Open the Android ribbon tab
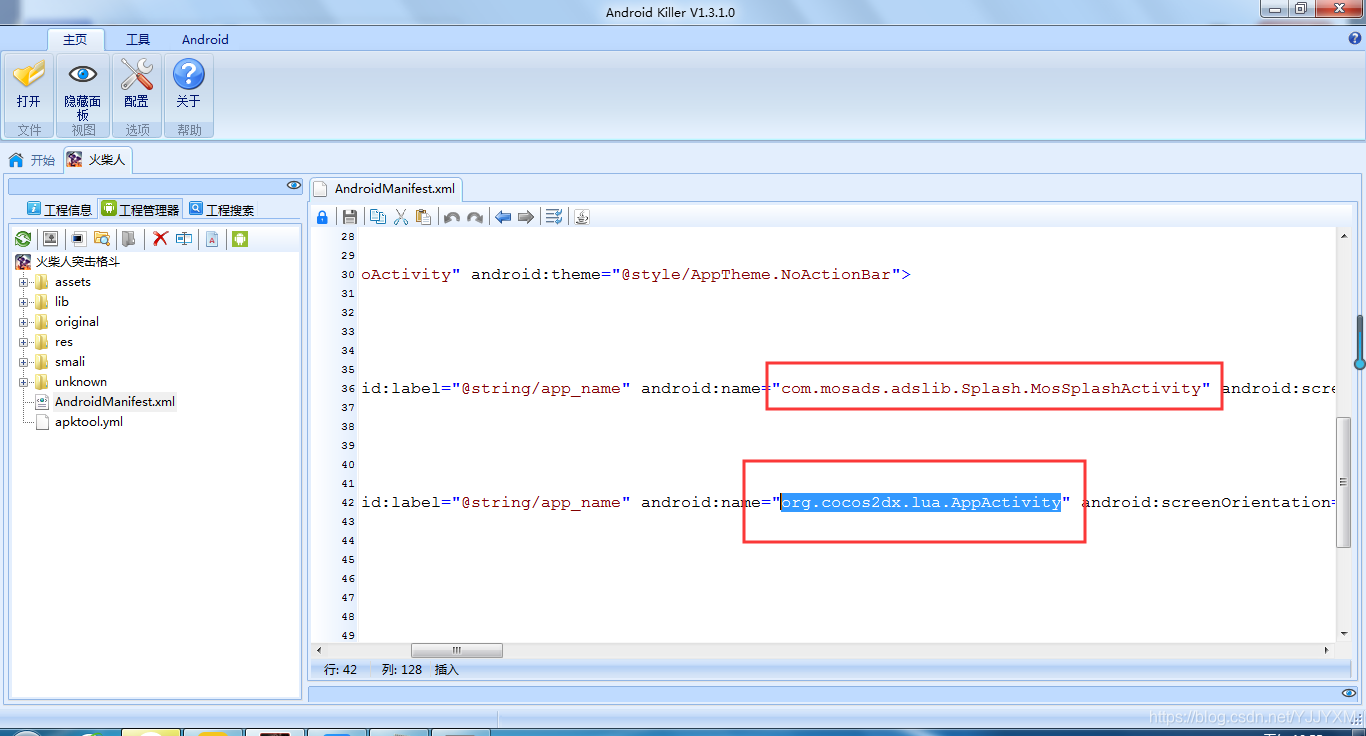 [205, 40]
